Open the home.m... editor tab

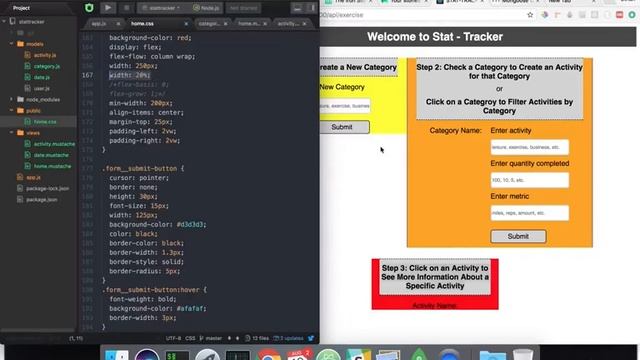pos(249,24)
